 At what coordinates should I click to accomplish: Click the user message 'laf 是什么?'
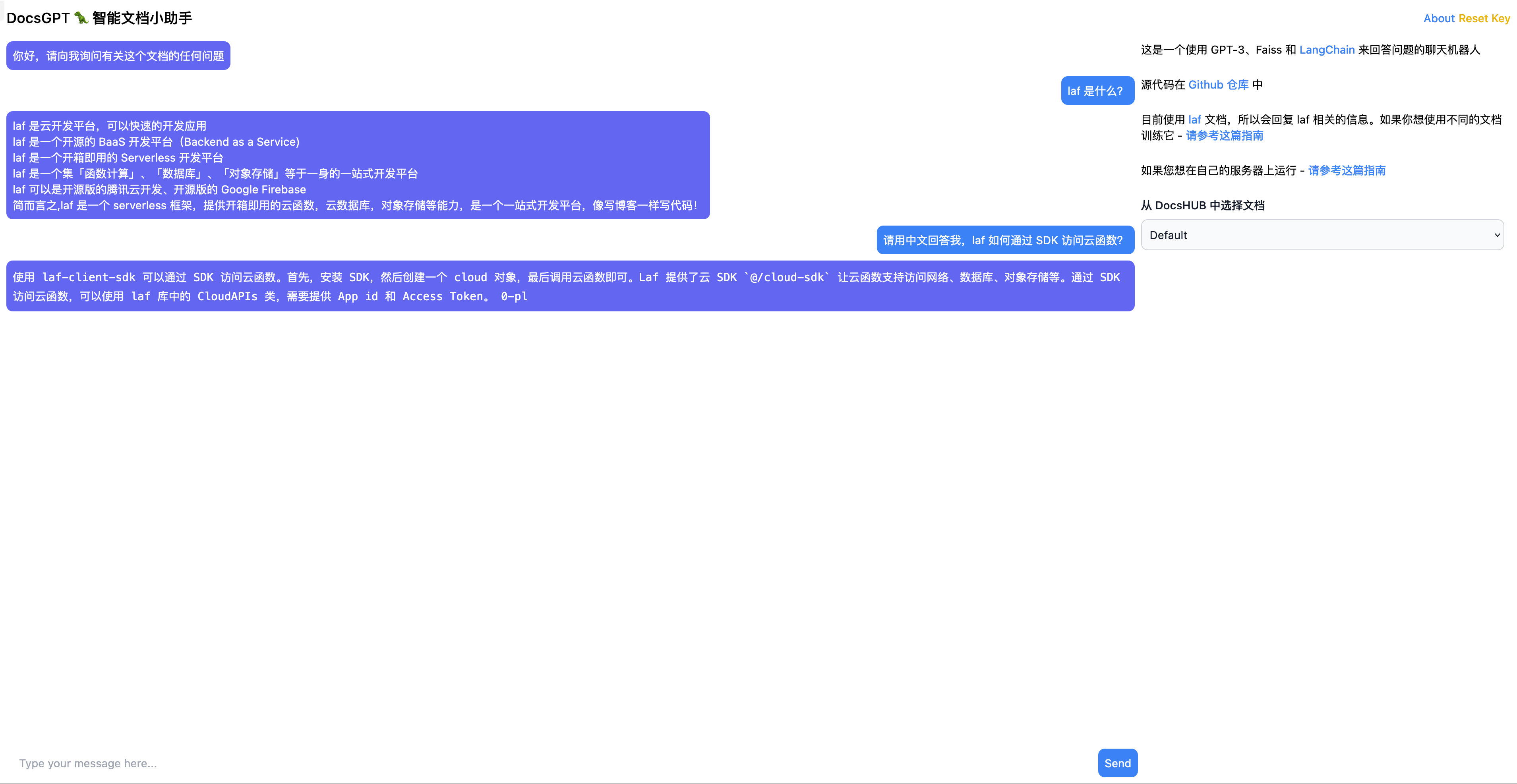coord(1097,91)
